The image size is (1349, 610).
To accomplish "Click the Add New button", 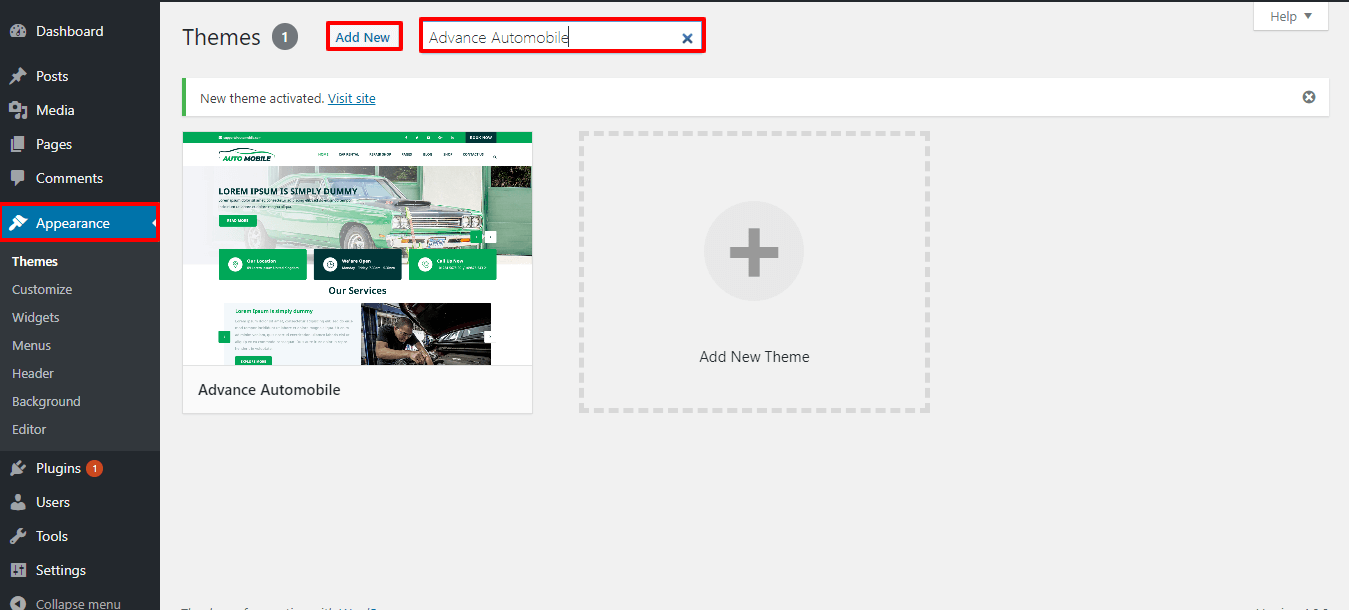I will coord(363,37).
